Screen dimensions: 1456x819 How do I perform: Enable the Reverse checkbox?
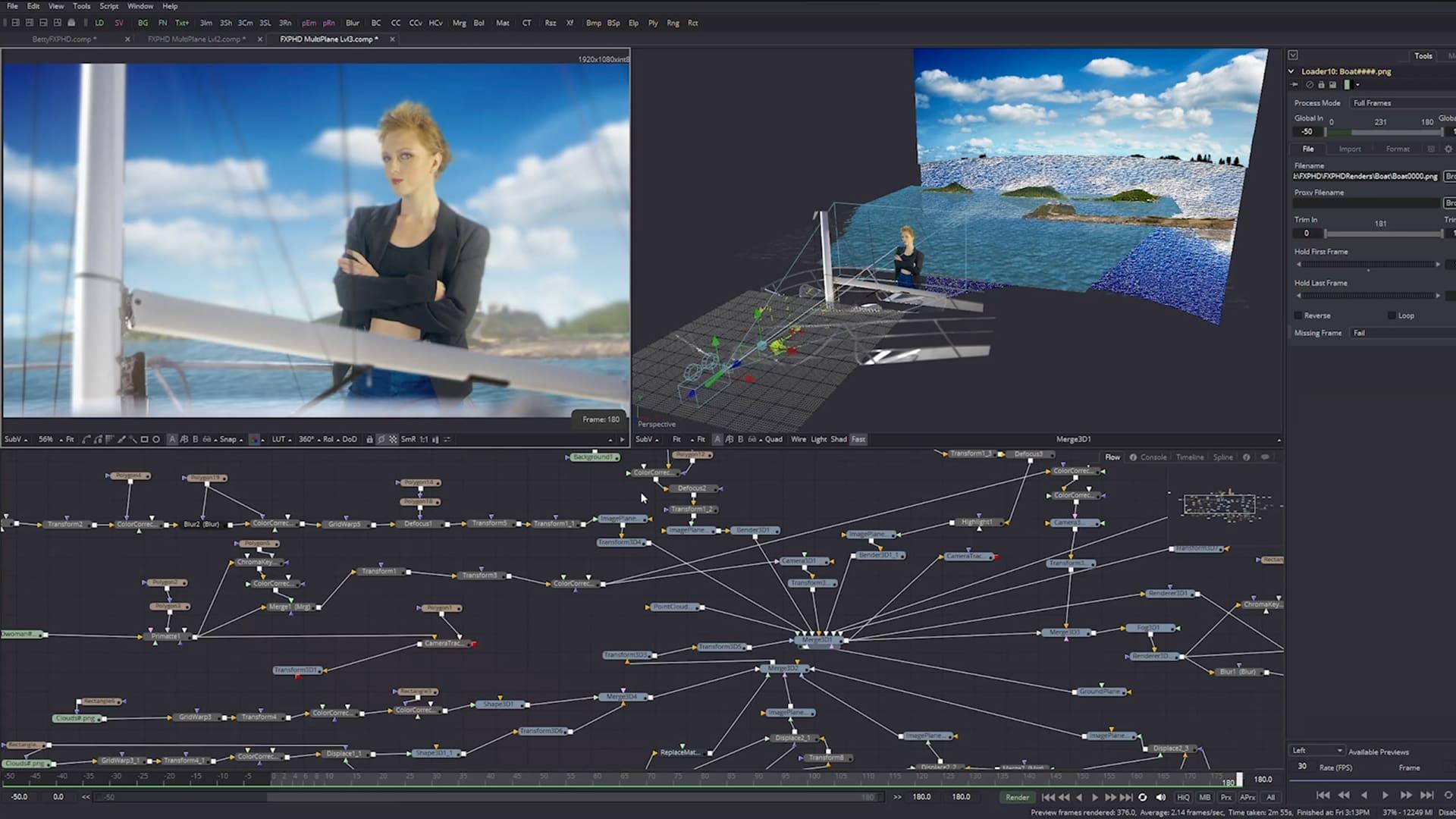(x=1298, y=315)
